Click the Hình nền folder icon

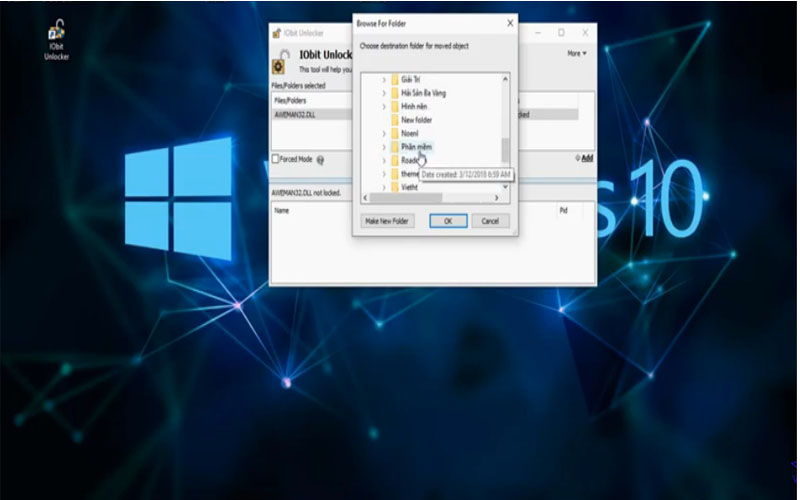(x=395, y=106)
